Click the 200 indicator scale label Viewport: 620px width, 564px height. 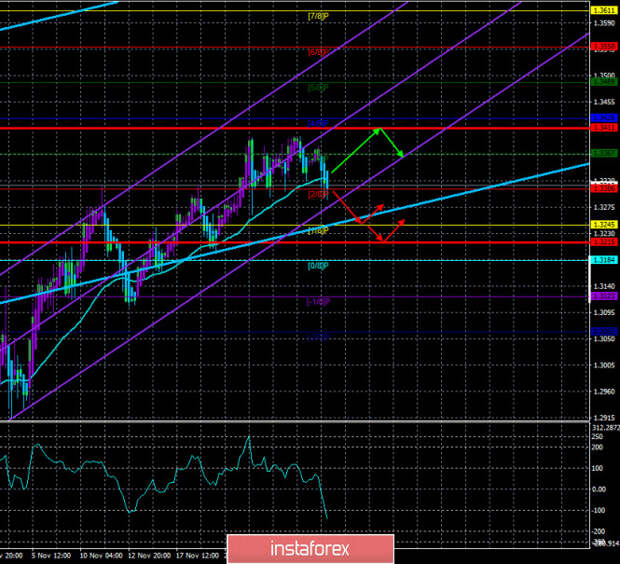point(597,447)
